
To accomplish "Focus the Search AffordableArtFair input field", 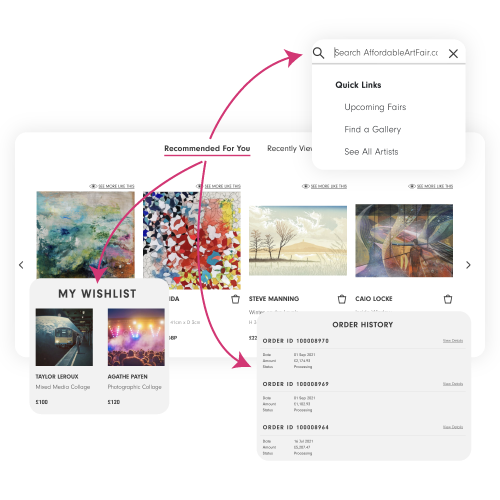I will pyautogui.click(x=386, y=53).
